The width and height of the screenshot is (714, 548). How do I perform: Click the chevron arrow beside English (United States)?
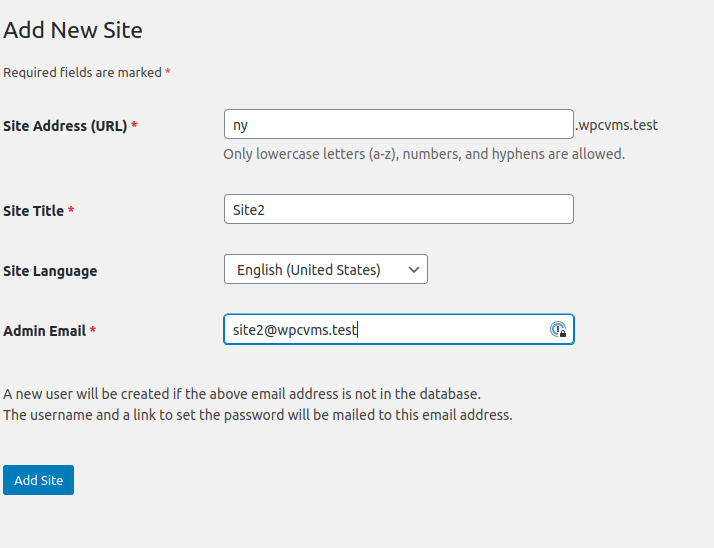(414, 270)
